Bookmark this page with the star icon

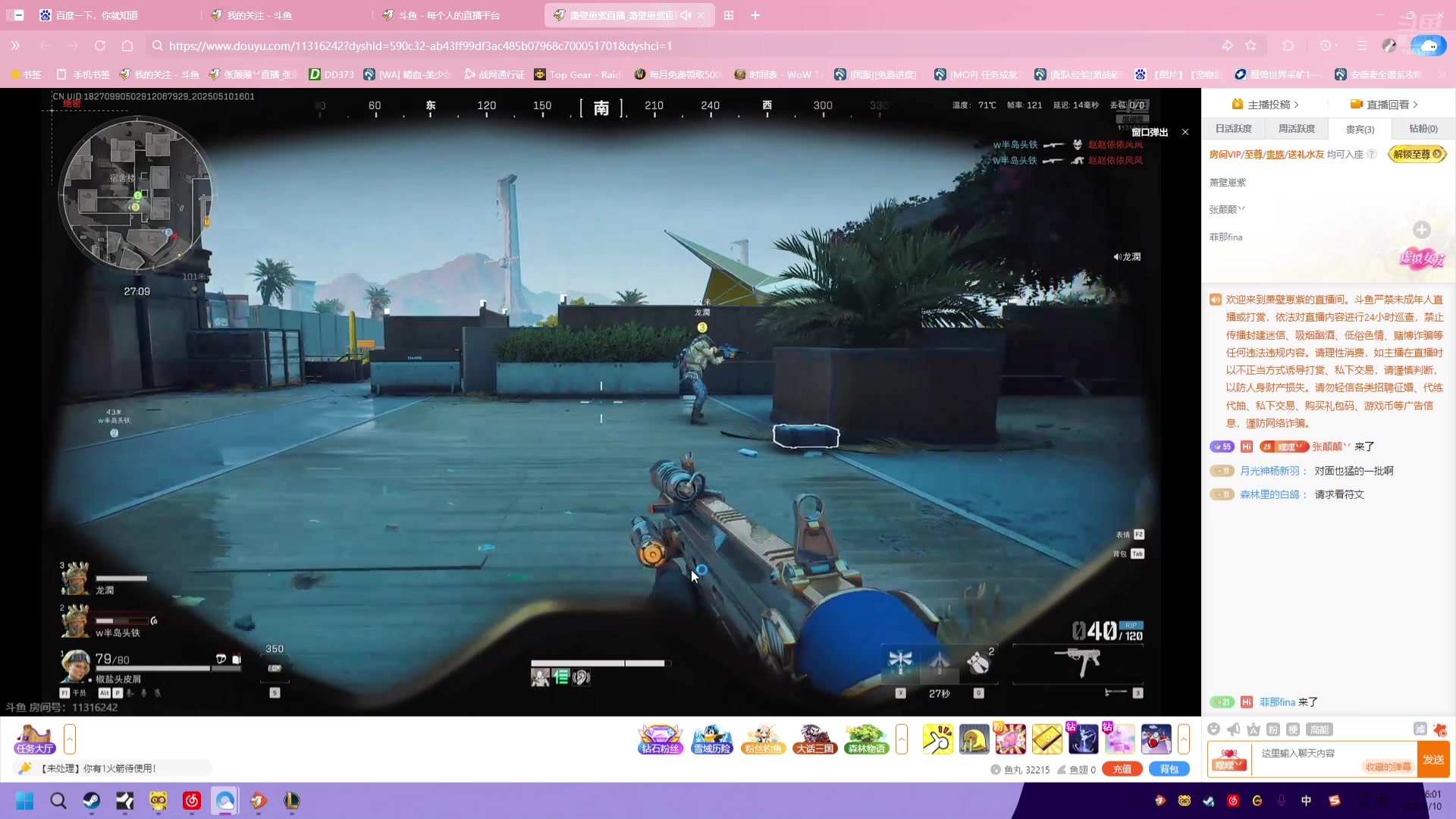(x=1250, y=45)
